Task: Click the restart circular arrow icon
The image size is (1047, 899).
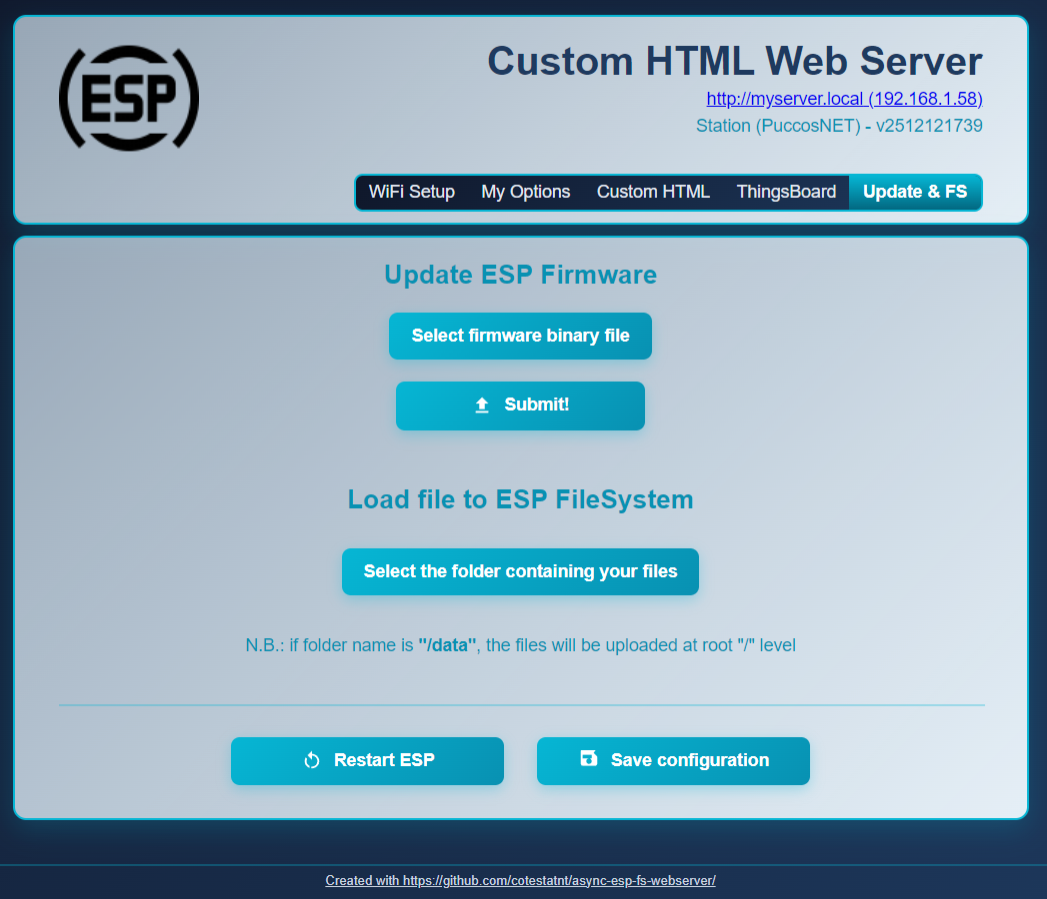Action: pyautogui.click(x=312, y=760)
